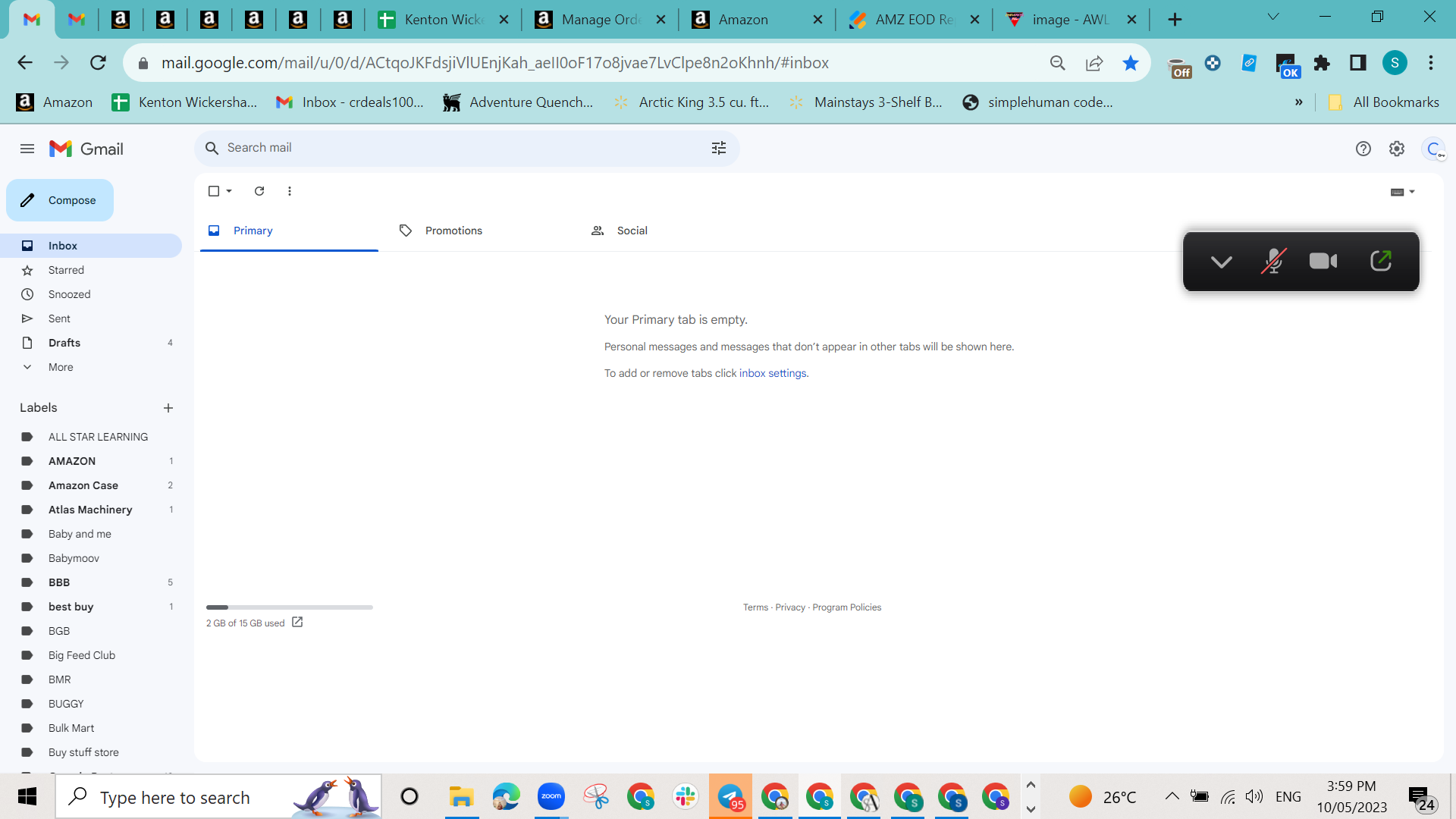Open a new browser tab
Viewport: 1456px width, 819px height.
pos(1175,20)
